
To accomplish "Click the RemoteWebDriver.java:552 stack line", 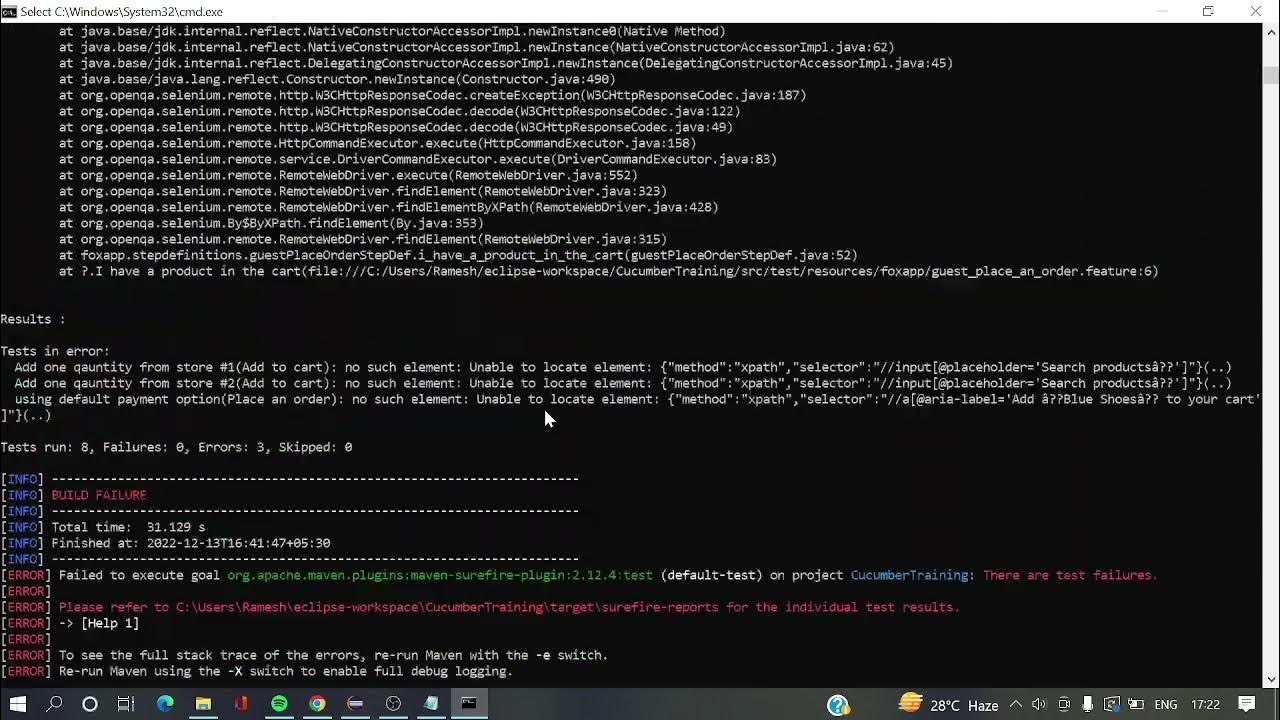I will [348, 175].
